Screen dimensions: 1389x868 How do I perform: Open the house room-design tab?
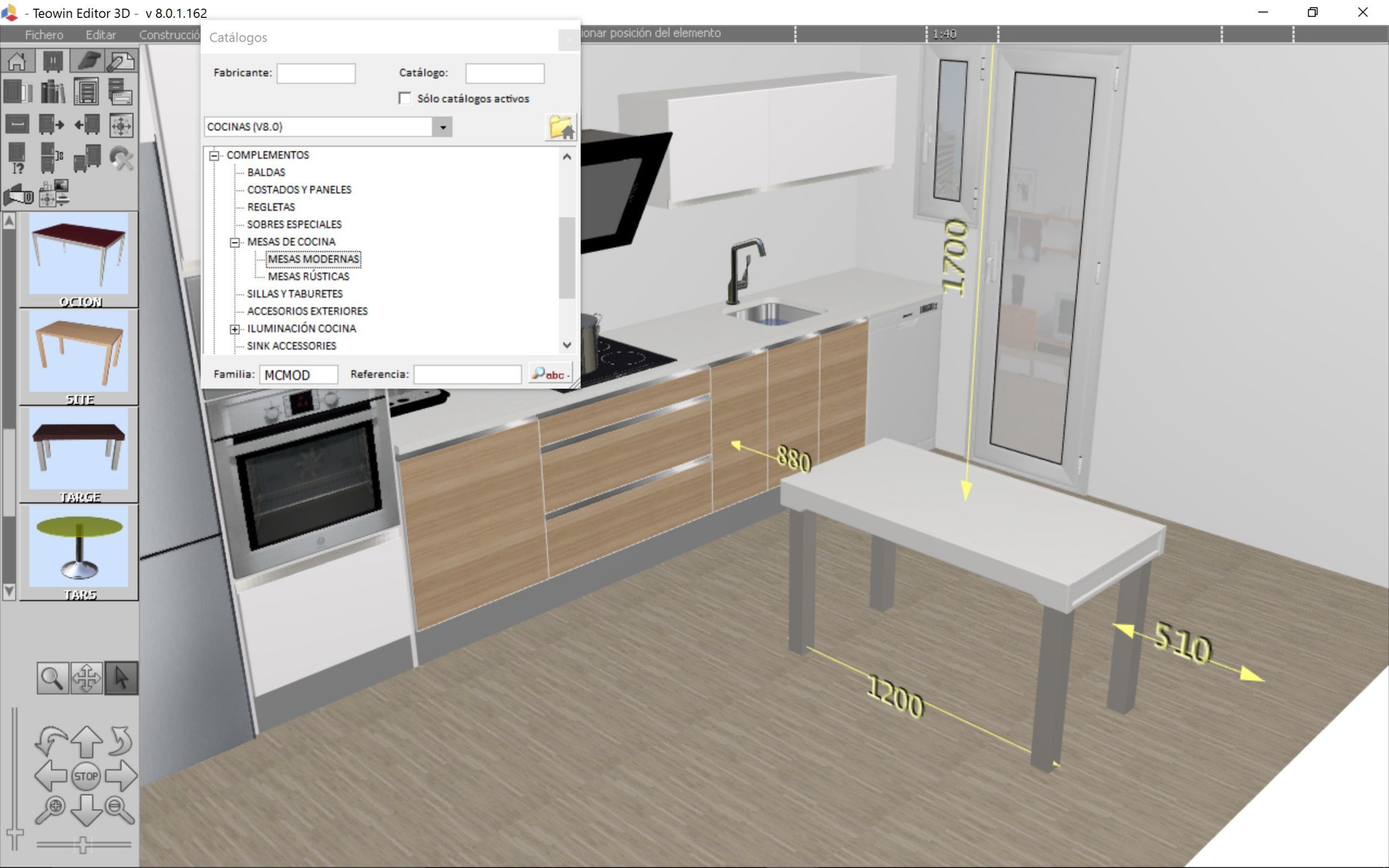[x=18, y=61]
